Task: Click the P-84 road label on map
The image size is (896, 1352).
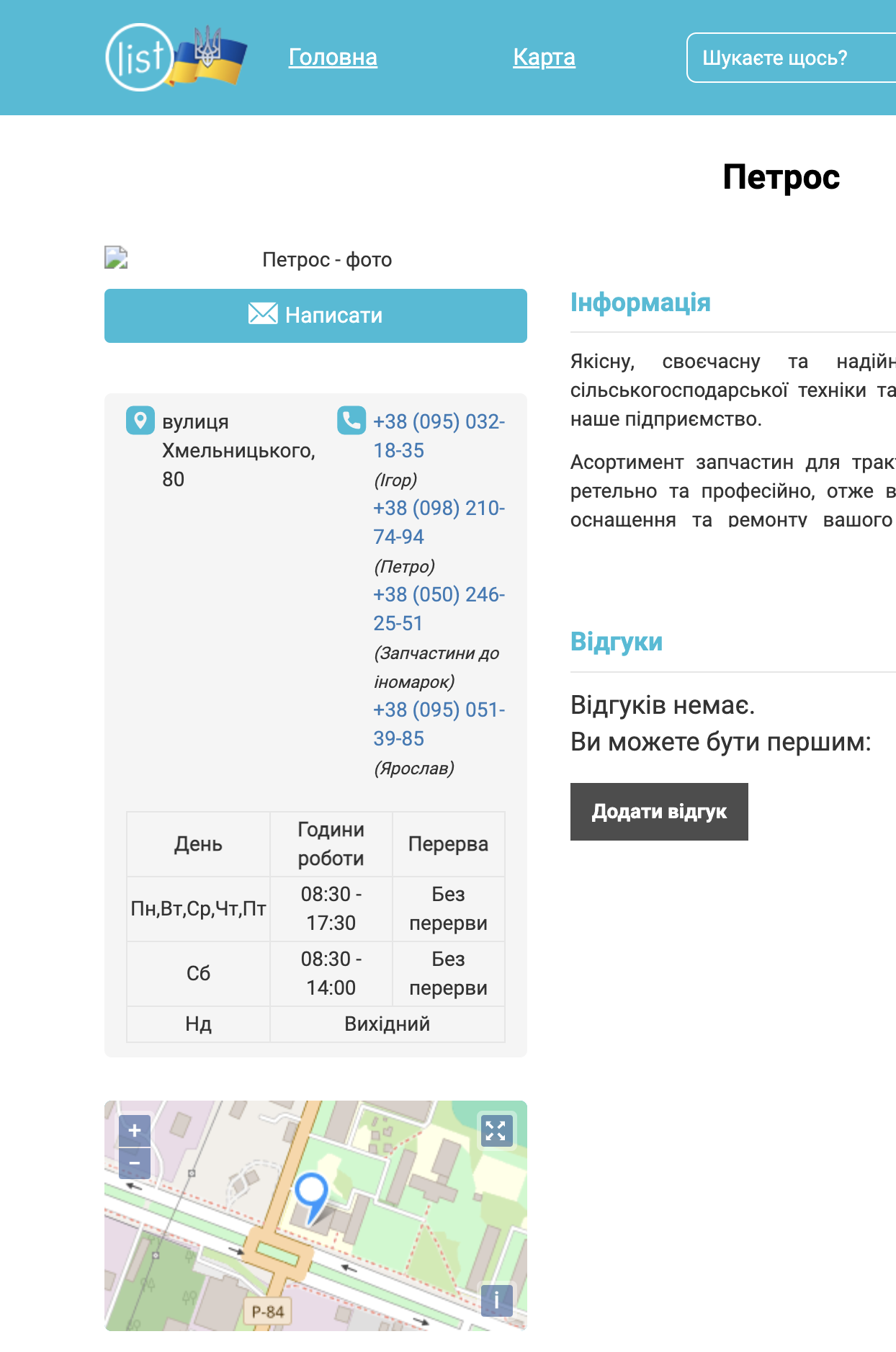Action: (x=268, y=1312)
